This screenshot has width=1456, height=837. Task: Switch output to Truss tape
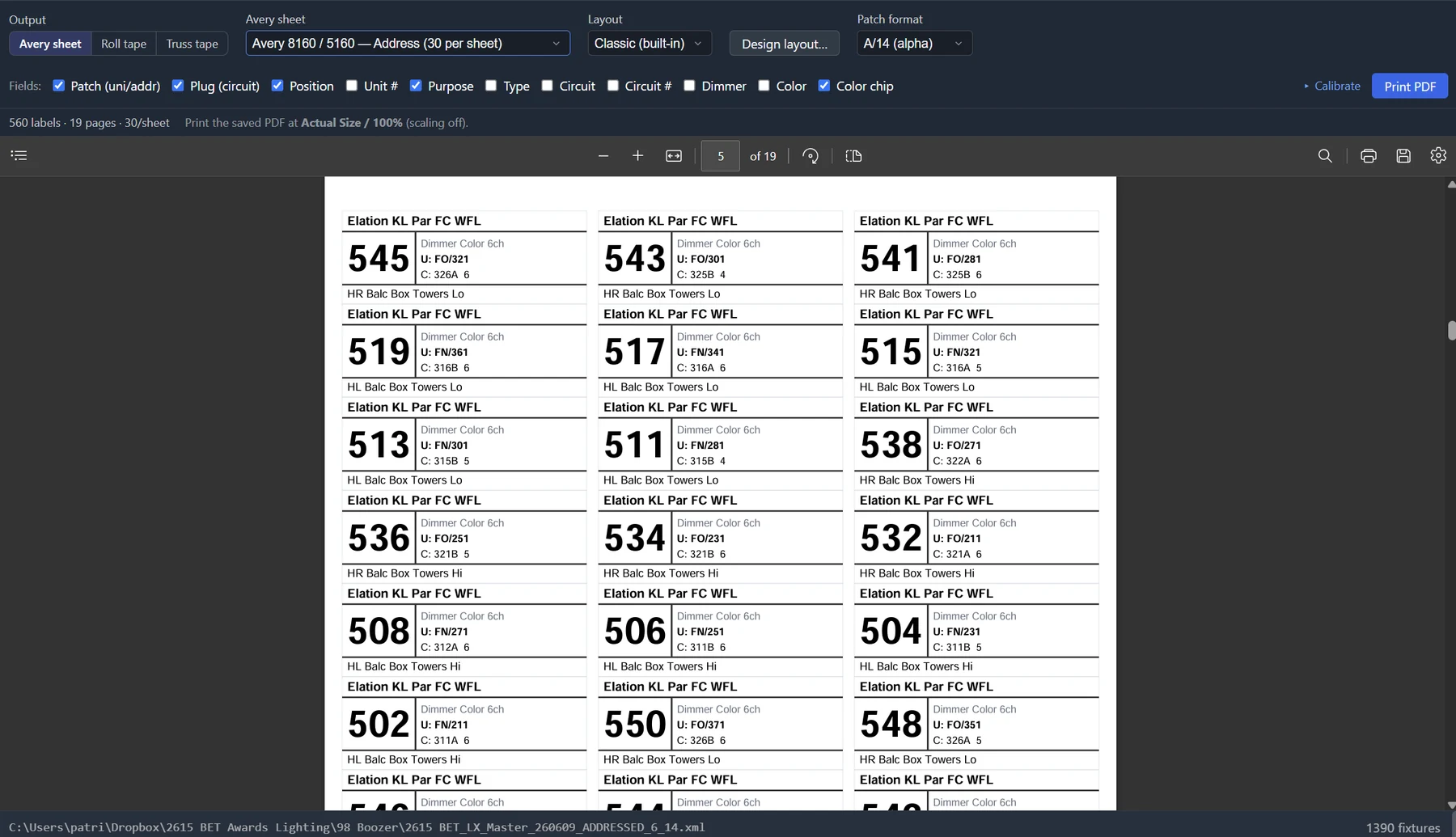click(192, 44)
